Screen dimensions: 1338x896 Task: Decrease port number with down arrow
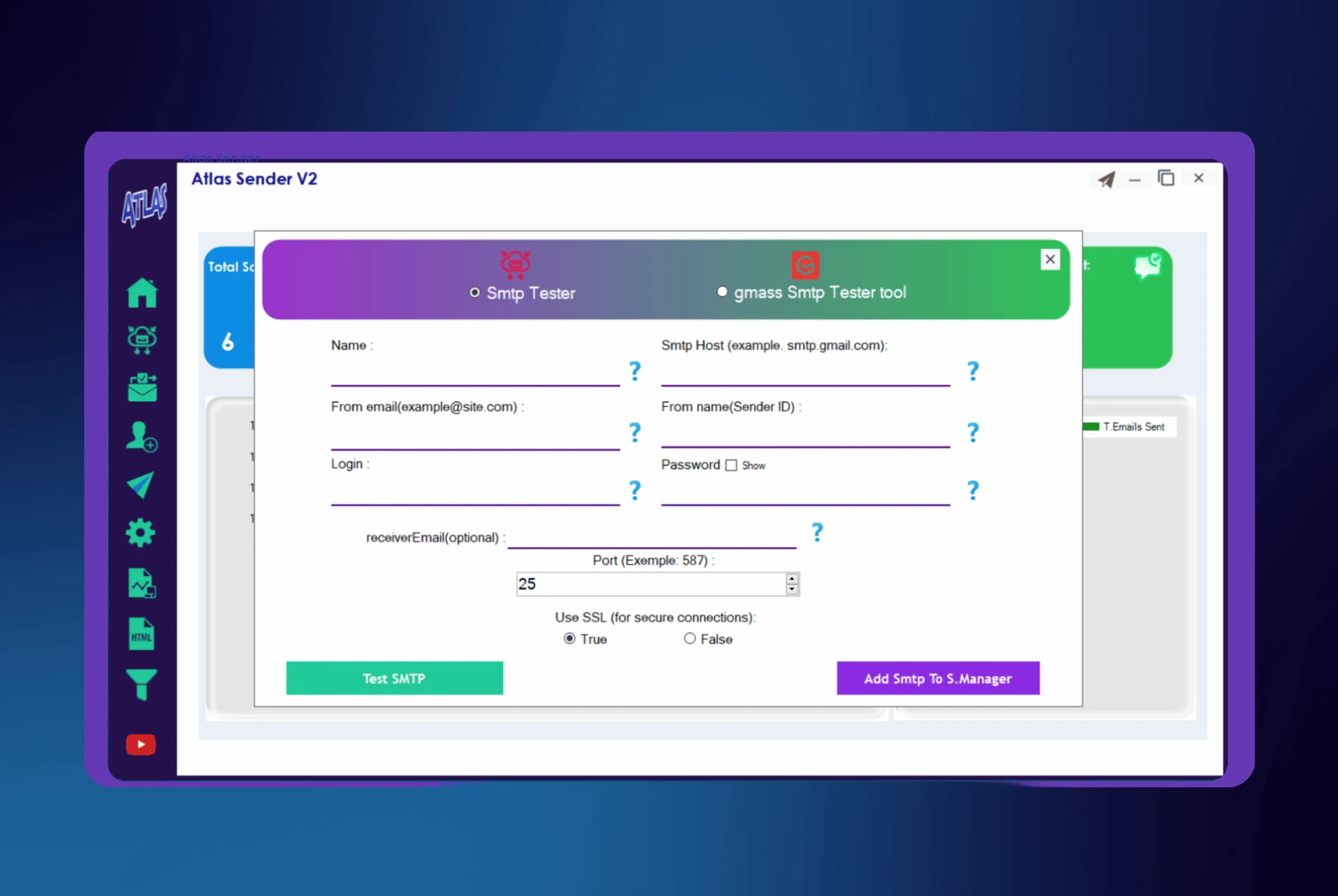792,589
